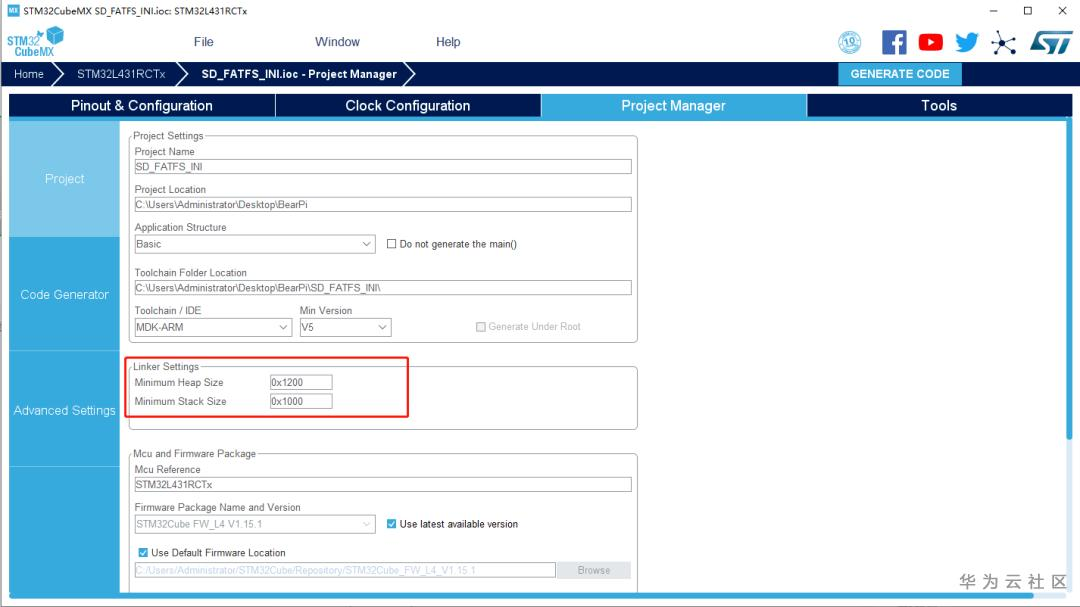This screenshot has height=607, width=1080.
Task: Open the Help menu
Action: click(x=448, y=42)
